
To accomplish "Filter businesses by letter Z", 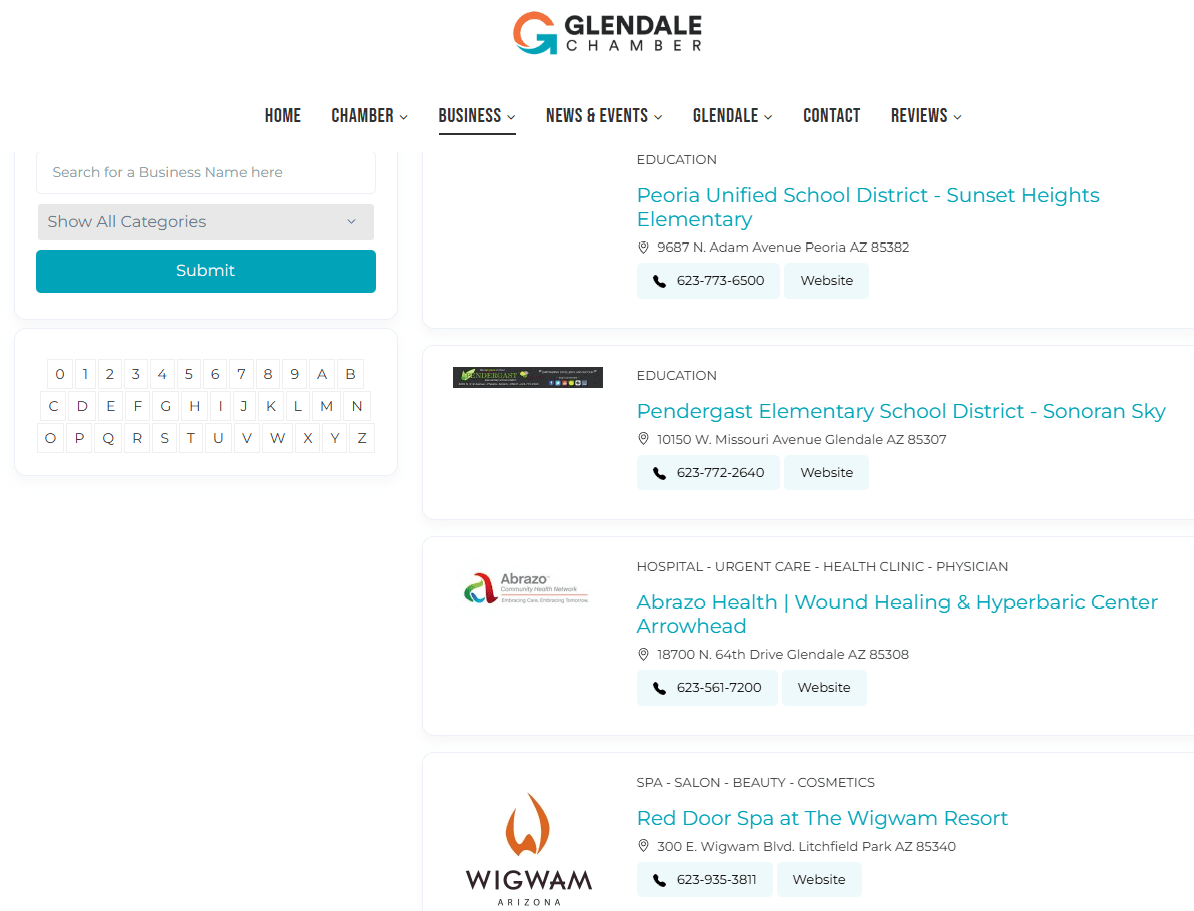I will (x=362, y=438).
